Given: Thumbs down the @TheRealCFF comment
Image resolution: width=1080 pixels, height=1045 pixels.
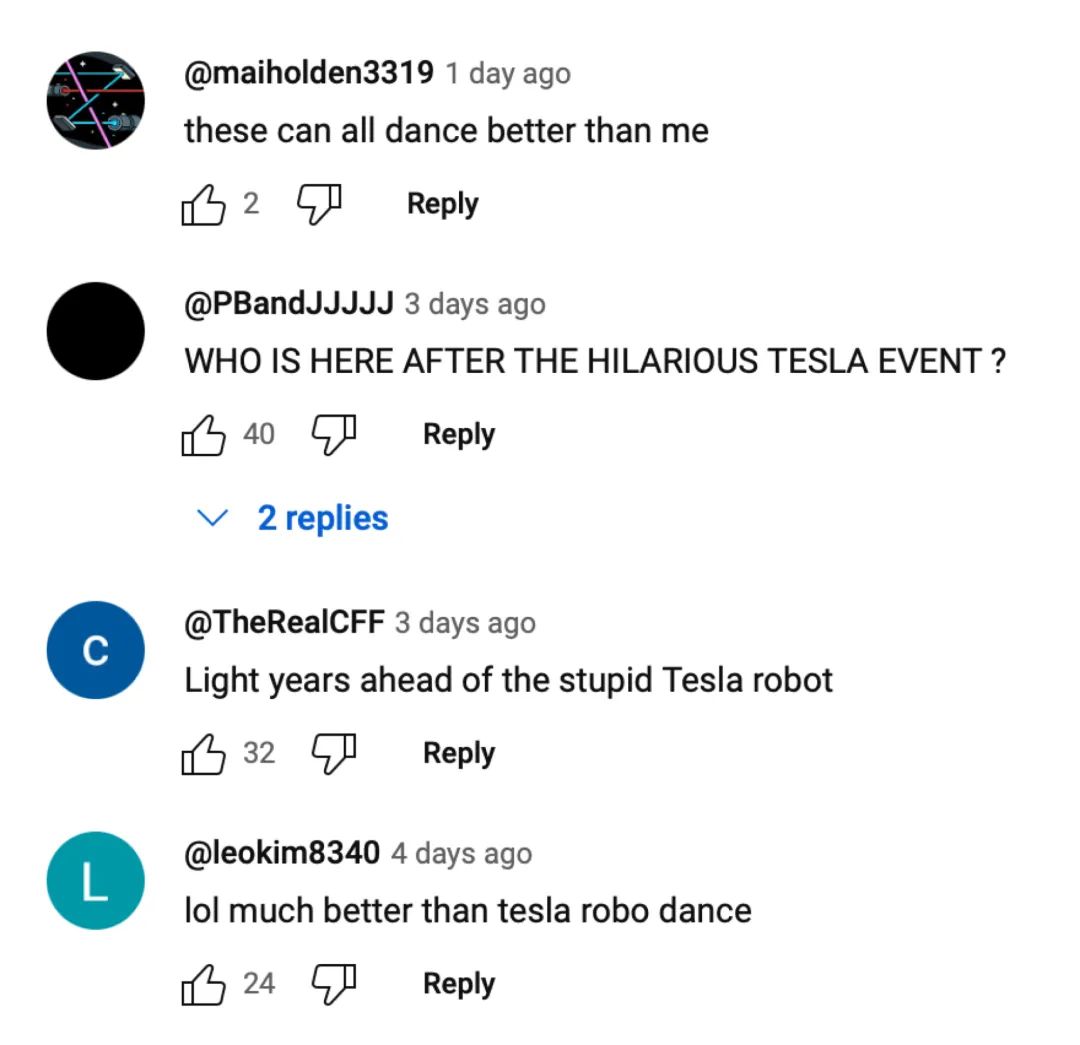Looking at the screenshot, I should [335, 753].
